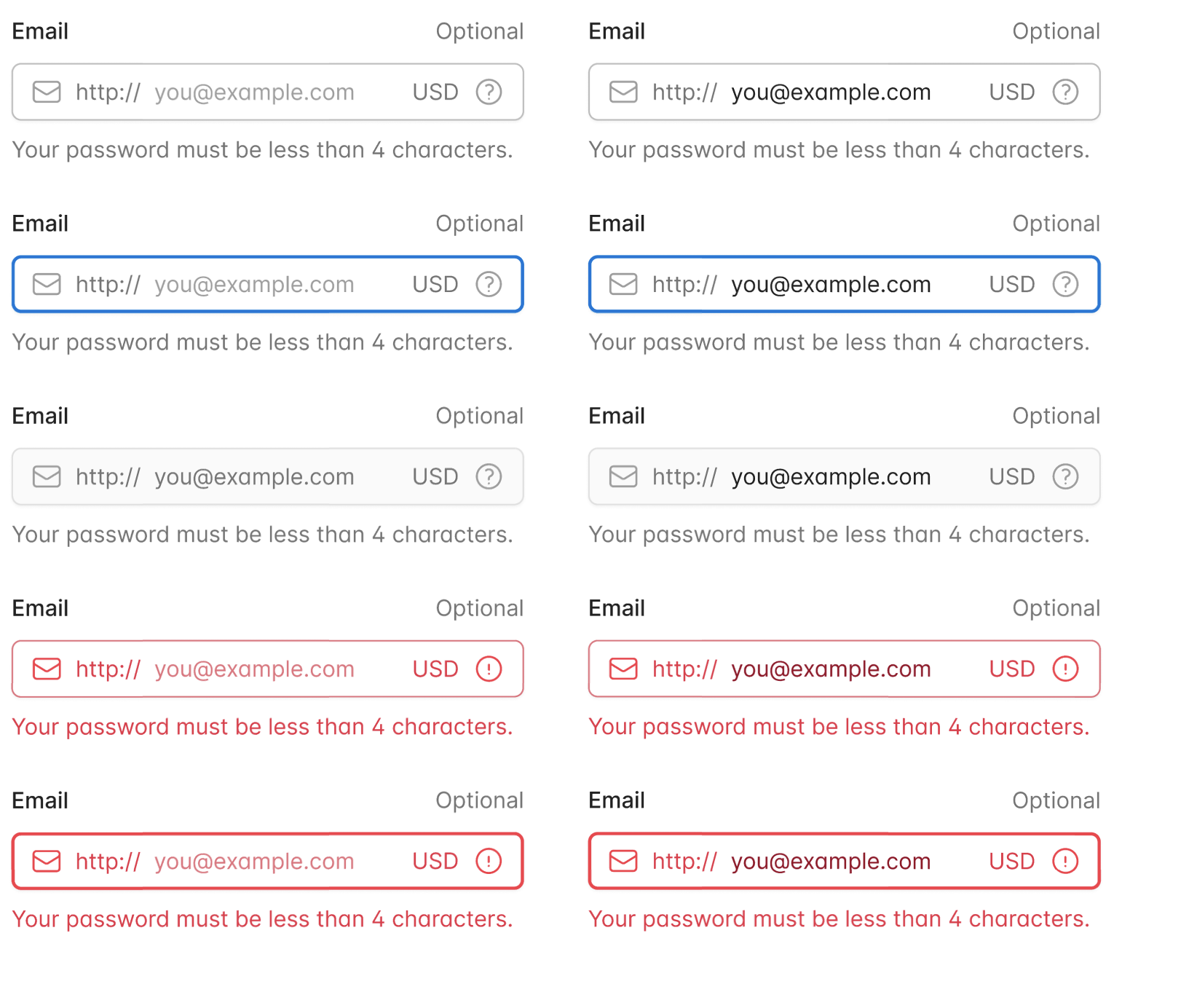Click alert icon in thin-red-bordered filled field
1197x1008 pixels.
coord(1065,669)
